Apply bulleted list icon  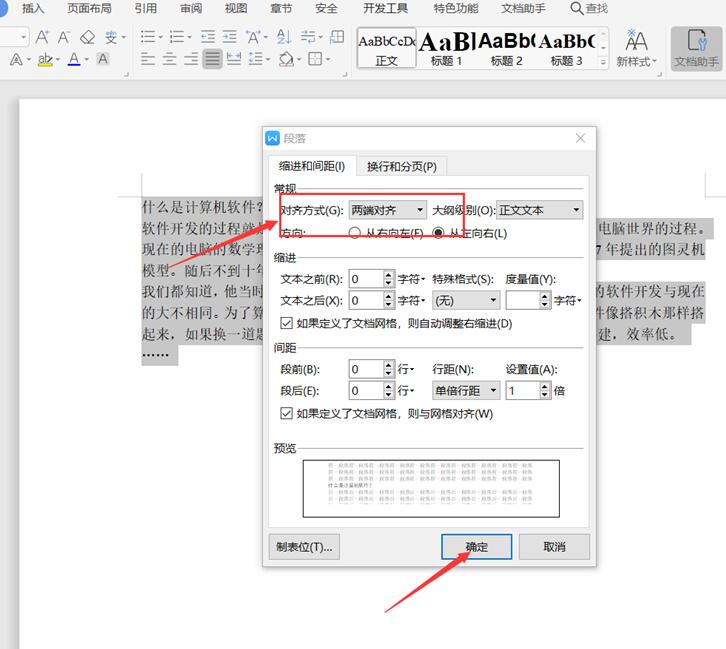[148, 37]
